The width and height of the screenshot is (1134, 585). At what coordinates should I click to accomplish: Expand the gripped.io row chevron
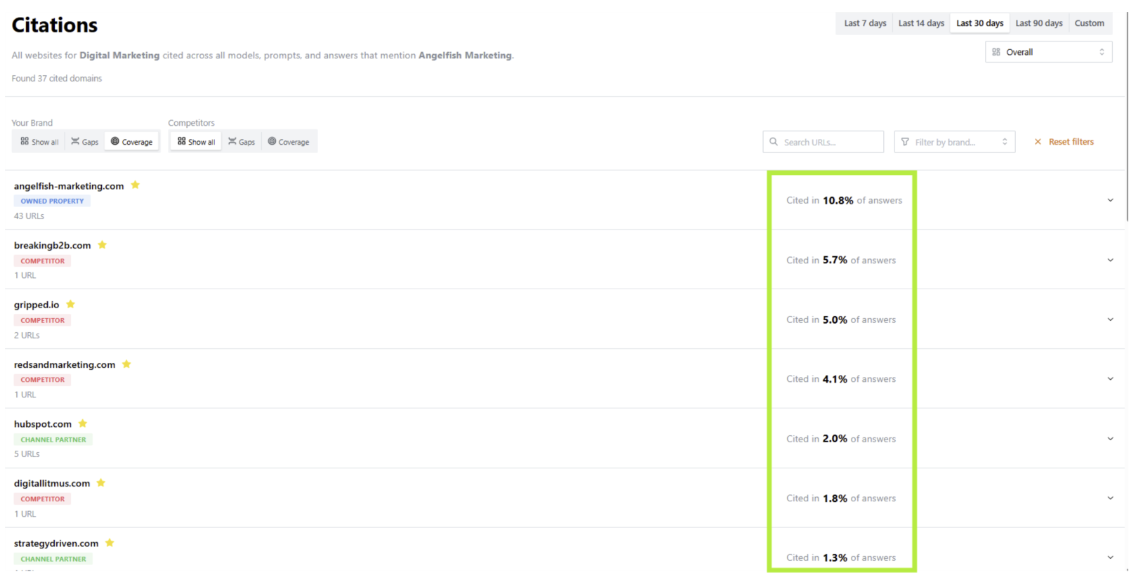pos(1110,319)
